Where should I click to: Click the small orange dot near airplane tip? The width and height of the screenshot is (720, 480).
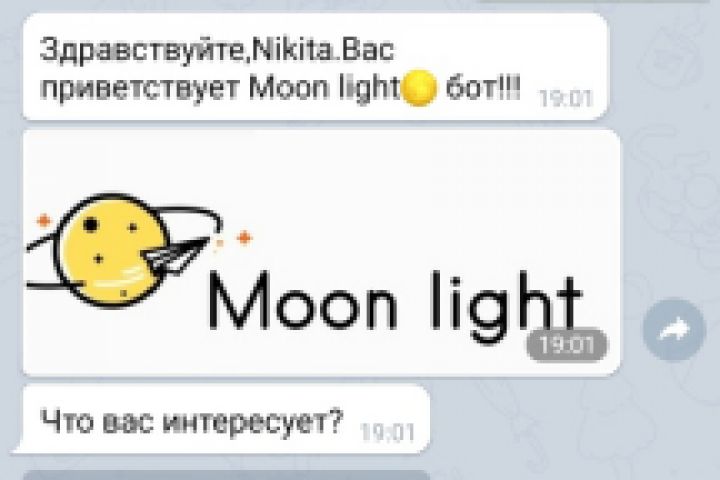[x=219, y=244]
